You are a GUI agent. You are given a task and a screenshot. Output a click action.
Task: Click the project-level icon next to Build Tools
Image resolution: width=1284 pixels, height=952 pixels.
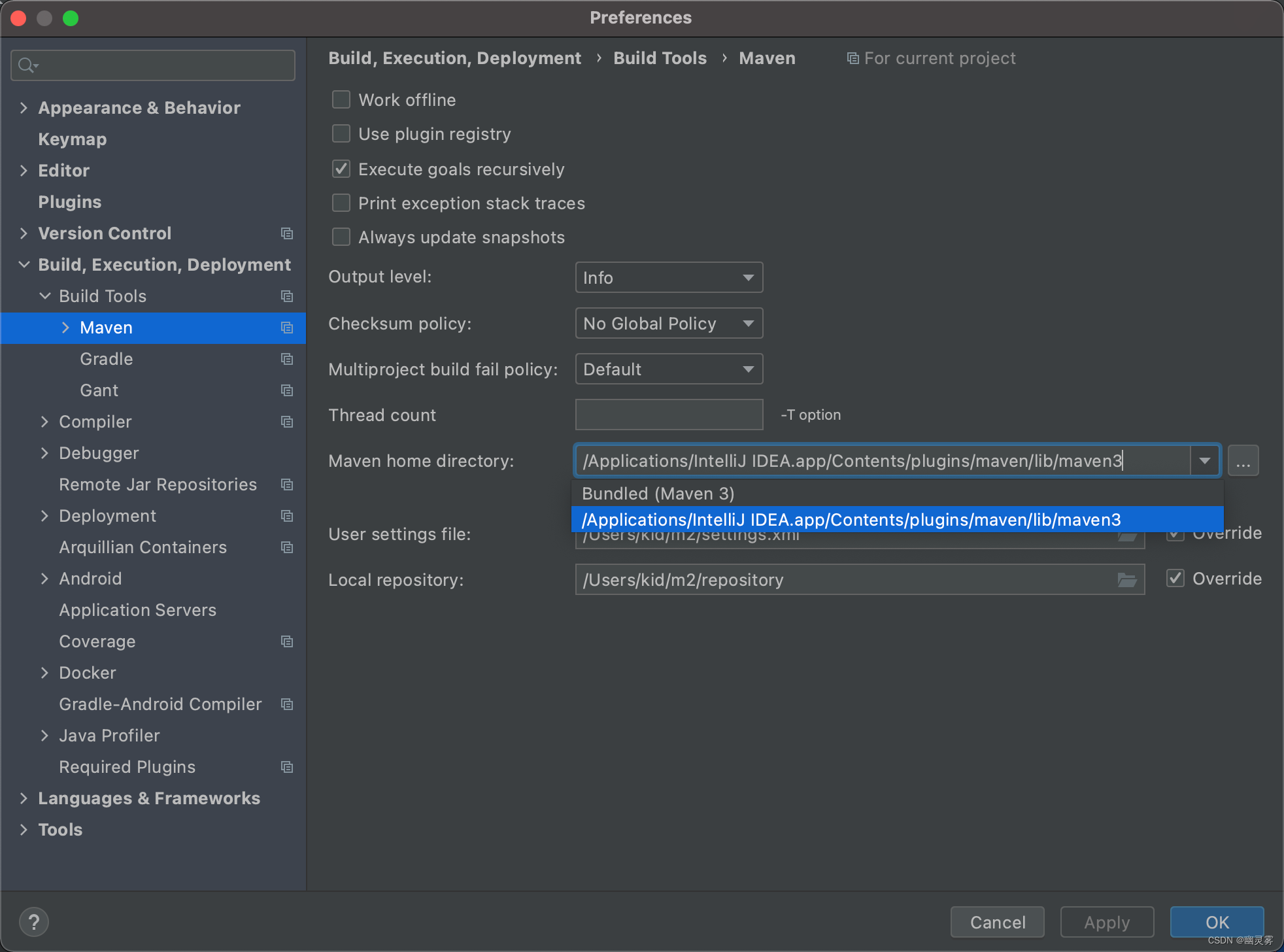[x=287, y=296]
